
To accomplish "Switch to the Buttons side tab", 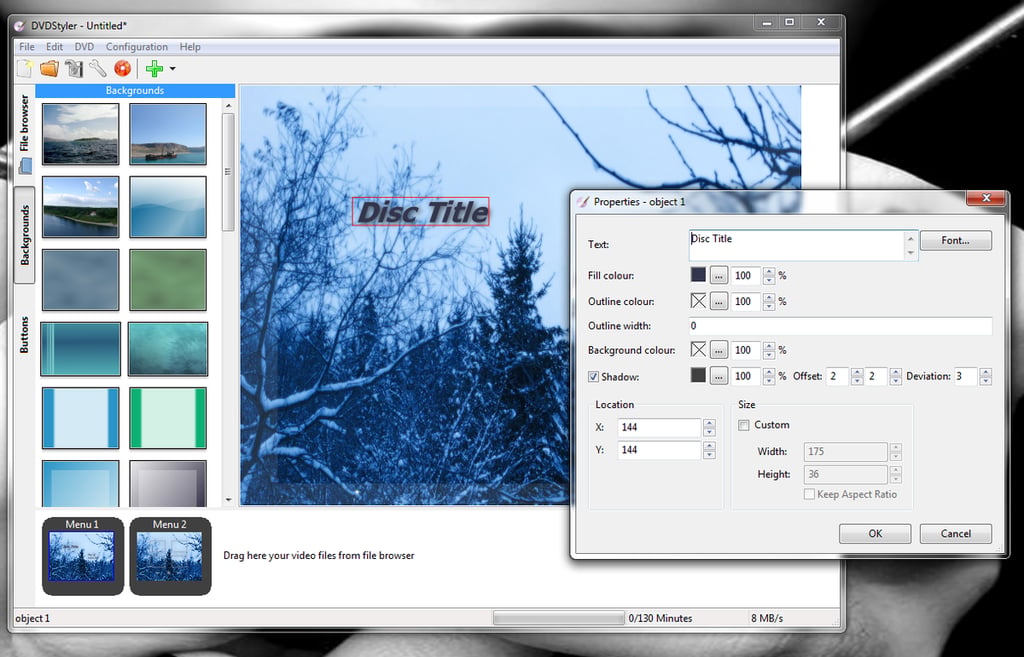I will coord(25,334).
